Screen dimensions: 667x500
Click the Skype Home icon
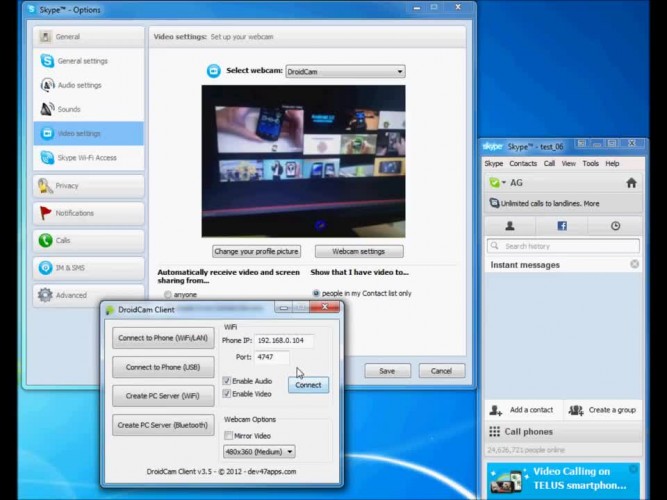(x=631, y=183)
